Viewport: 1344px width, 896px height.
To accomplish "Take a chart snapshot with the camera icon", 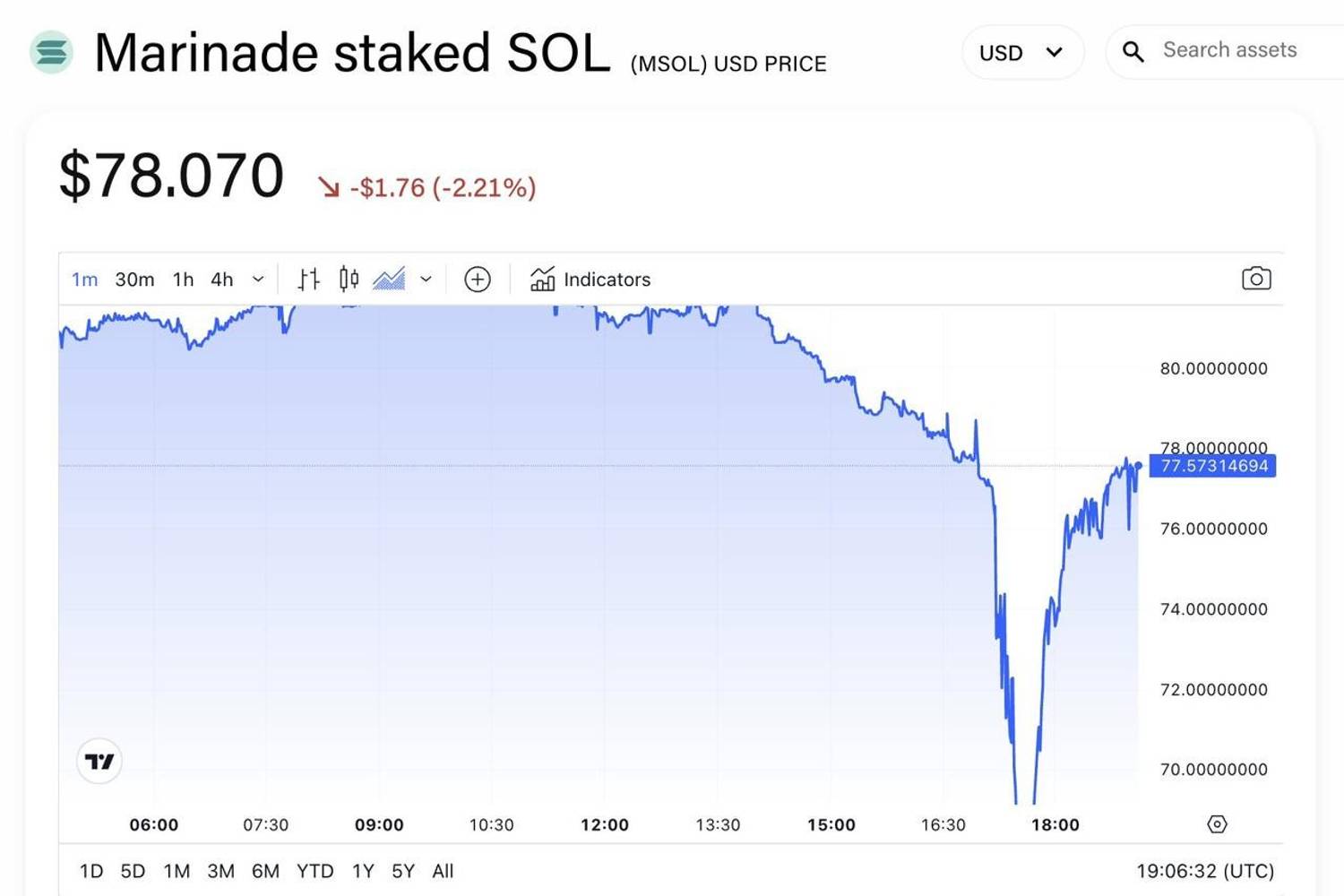I will click(1255, 279).
